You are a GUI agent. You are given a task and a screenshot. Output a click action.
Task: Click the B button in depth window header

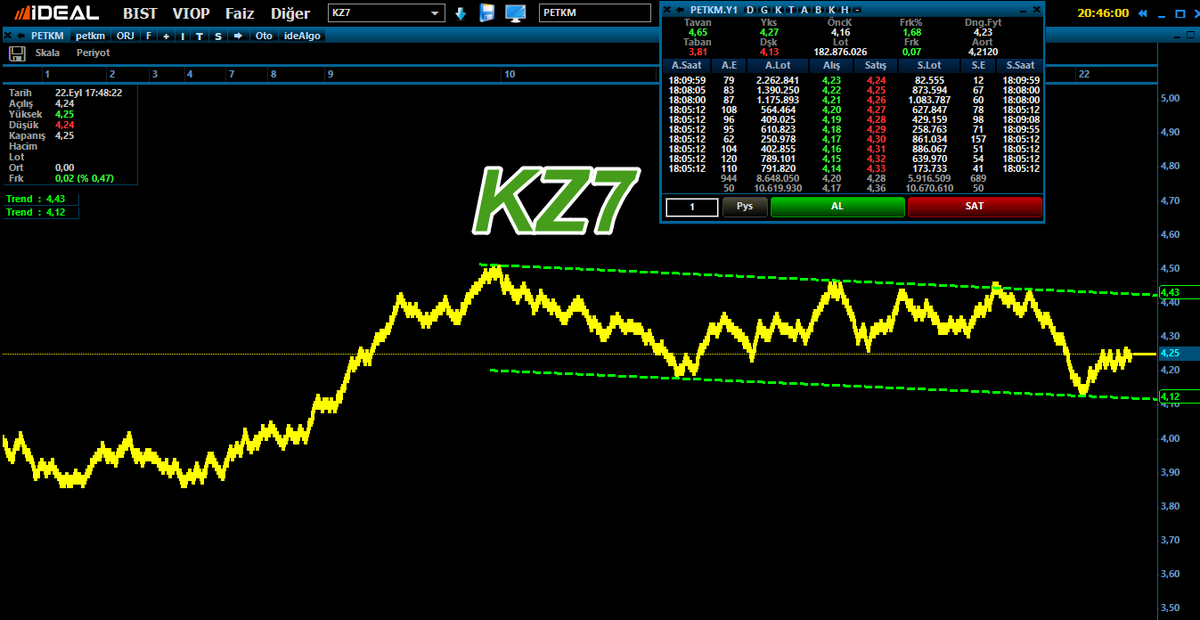click(x=817, y=9)
